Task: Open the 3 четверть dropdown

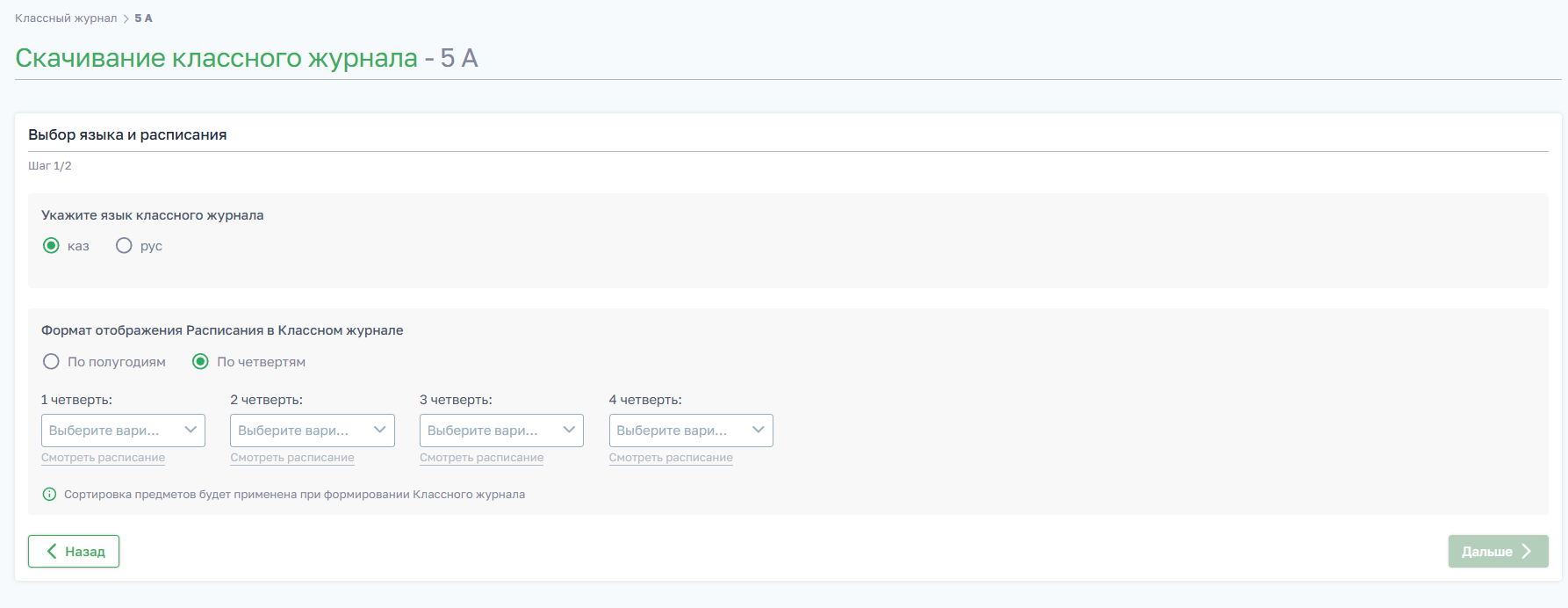Action: click(x=501, y=431)
